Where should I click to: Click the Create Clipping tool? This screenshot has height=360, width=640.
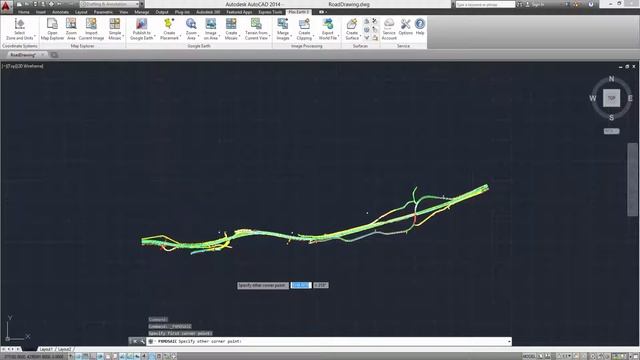(304, 29)
